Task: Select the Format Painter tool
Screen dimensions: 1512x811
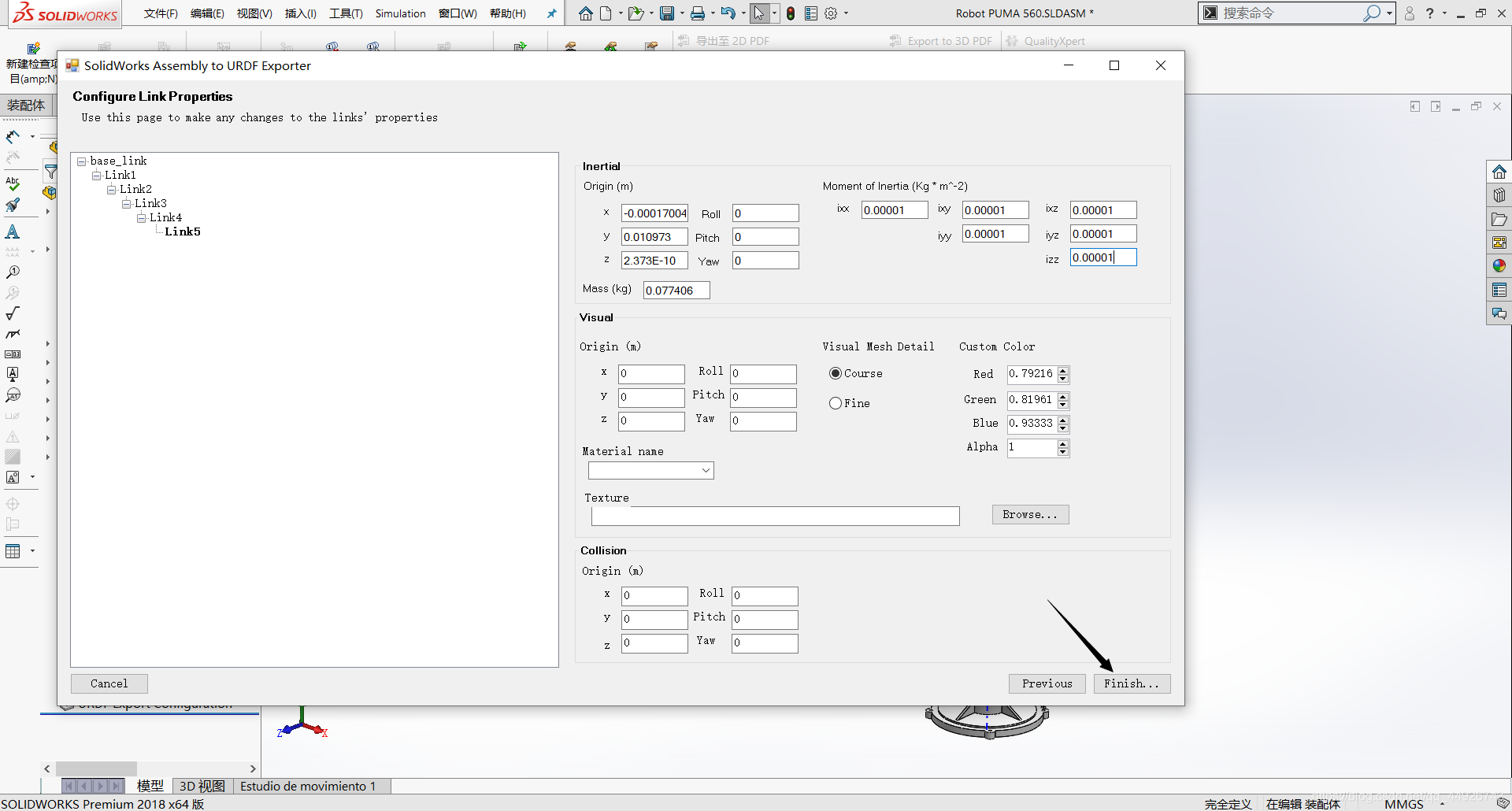Action: click(x=13, y=206)
